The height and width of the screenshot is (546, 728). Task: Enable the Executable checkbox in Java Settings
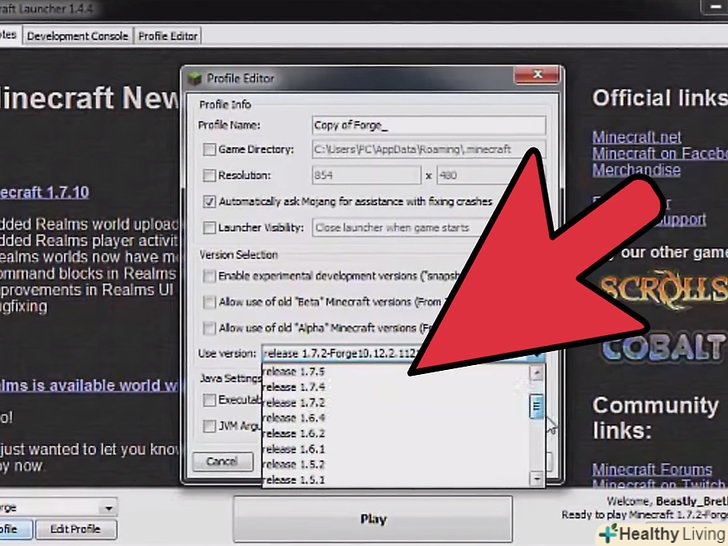(209, 400)
